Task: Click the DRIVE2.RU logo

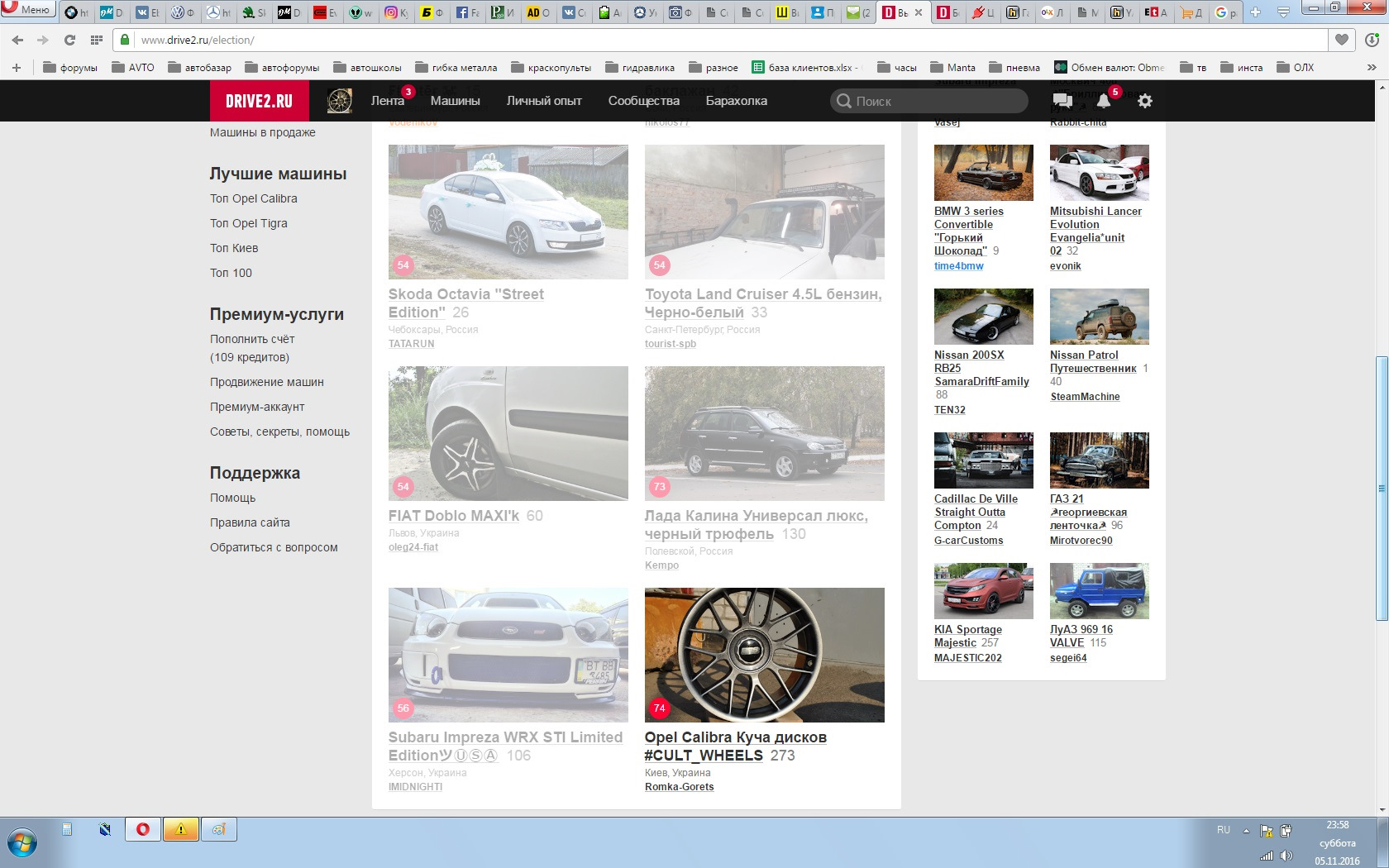Action: pos(259,101)
